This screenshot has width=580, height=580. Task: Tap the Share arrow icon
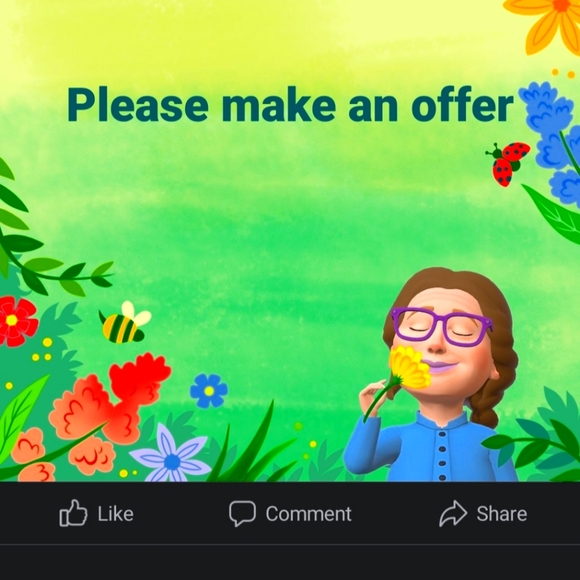pyautogui.click(x=453, y=513)
